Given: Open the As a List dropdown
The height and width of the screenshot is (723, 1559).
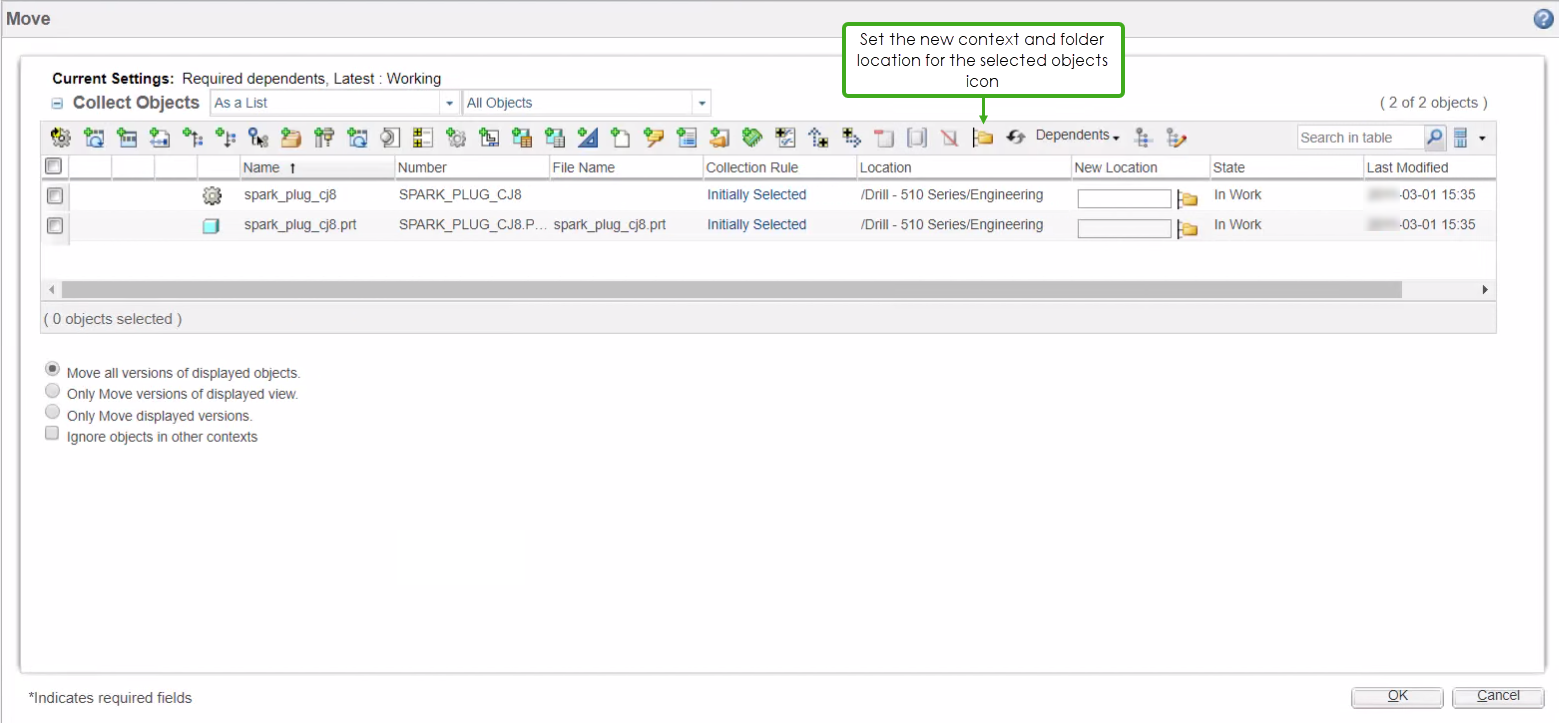Looking at the screenshot, I should pyautogui.click(x=449, y=102).
